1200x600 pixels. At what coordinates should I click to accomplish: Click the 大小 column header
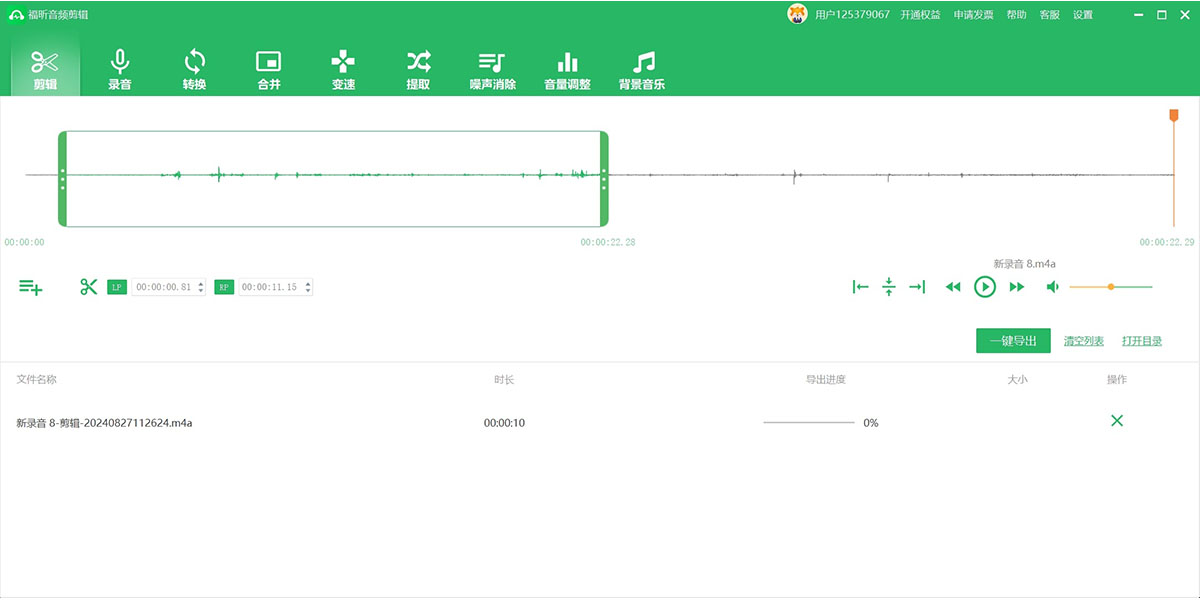(1017, 380)
